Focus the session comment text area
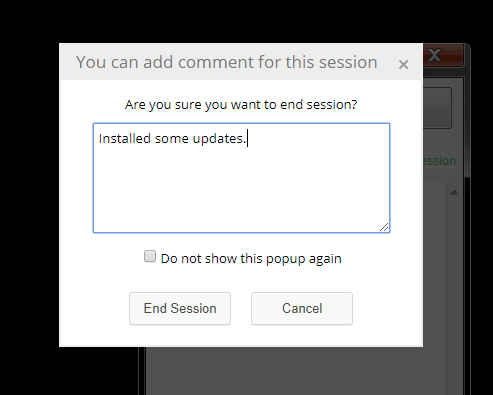 241,178
